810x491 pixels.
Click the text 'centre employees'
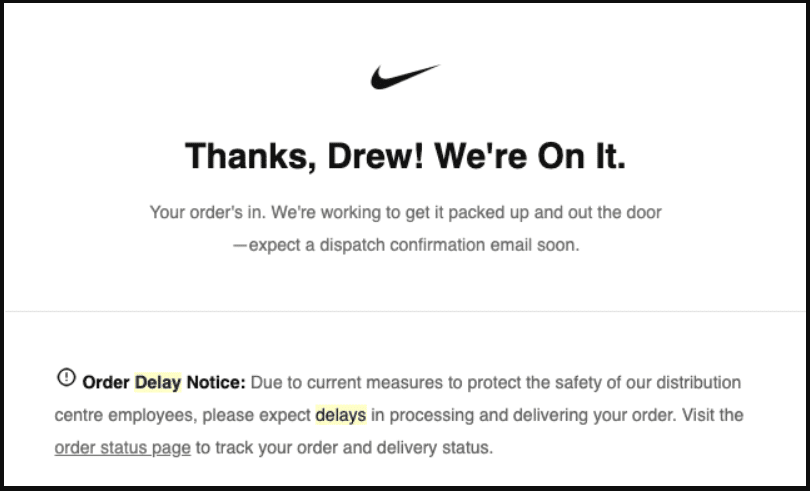123,415
